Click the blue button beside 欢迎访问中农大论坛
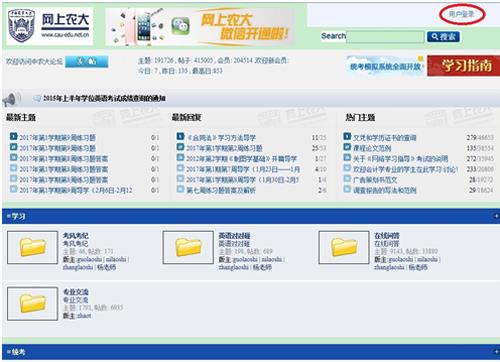500x362 pixels. [87, 62]
